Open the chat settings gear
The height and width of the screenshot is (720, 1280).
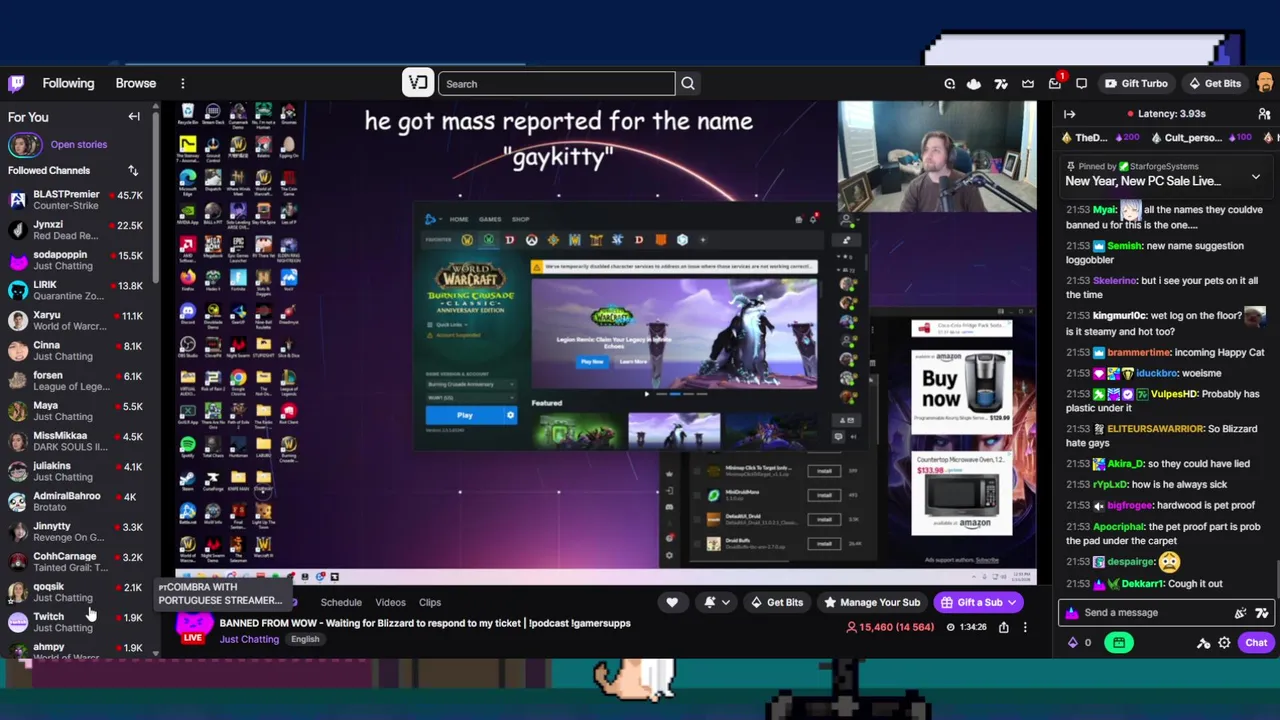1224,643
